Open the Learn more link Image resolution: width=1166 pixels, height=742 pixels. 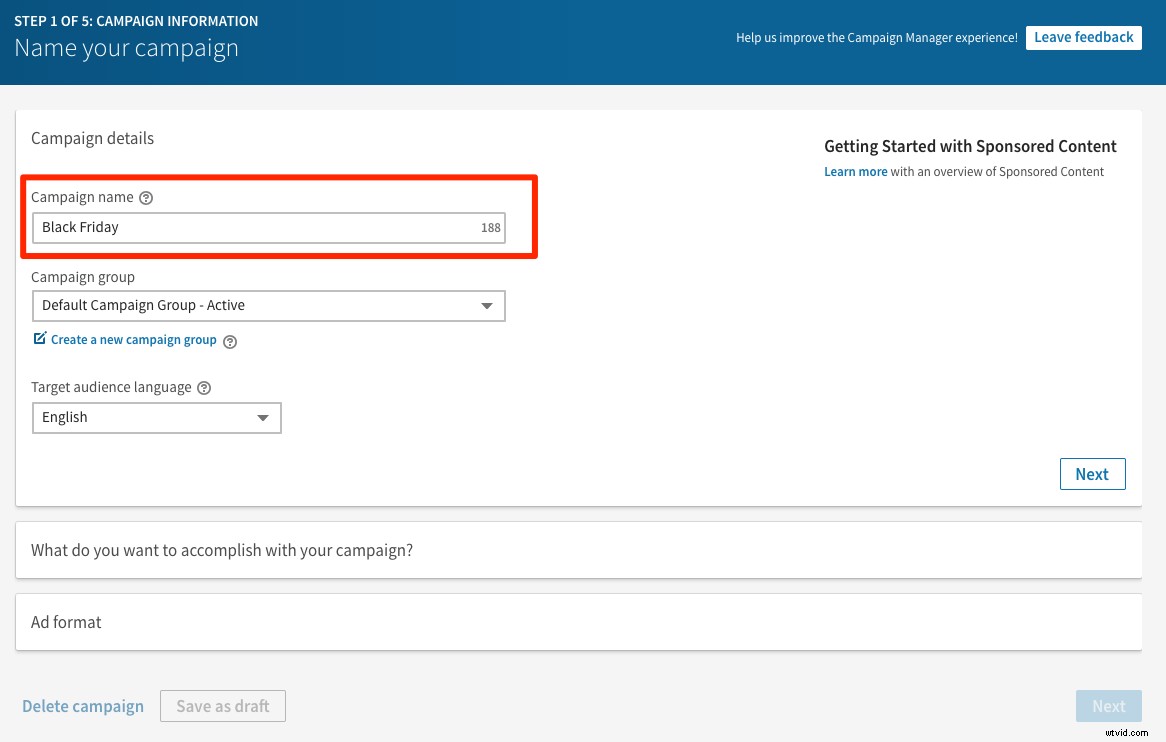coord(855,171)
